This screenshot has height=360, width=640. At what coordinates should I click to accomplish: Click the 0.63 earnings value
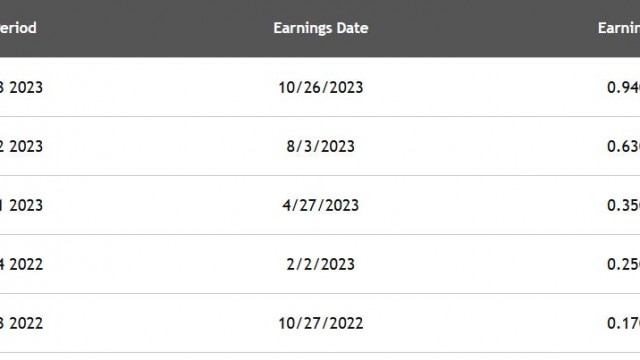[623, 146]
